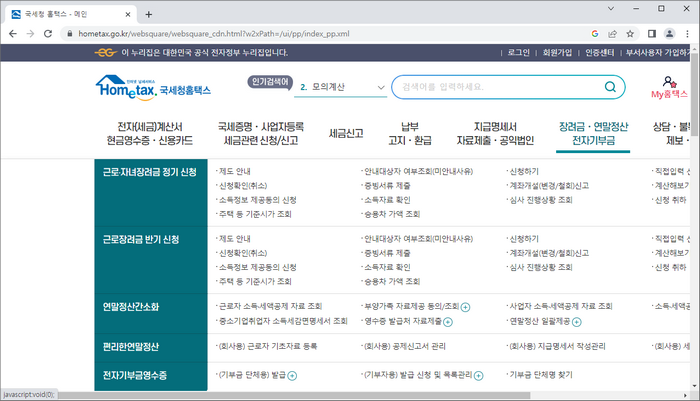
Task: Open the 전자(세금)계산서 현금영수증·신용카드 menu
Action: tap(150, 134)
